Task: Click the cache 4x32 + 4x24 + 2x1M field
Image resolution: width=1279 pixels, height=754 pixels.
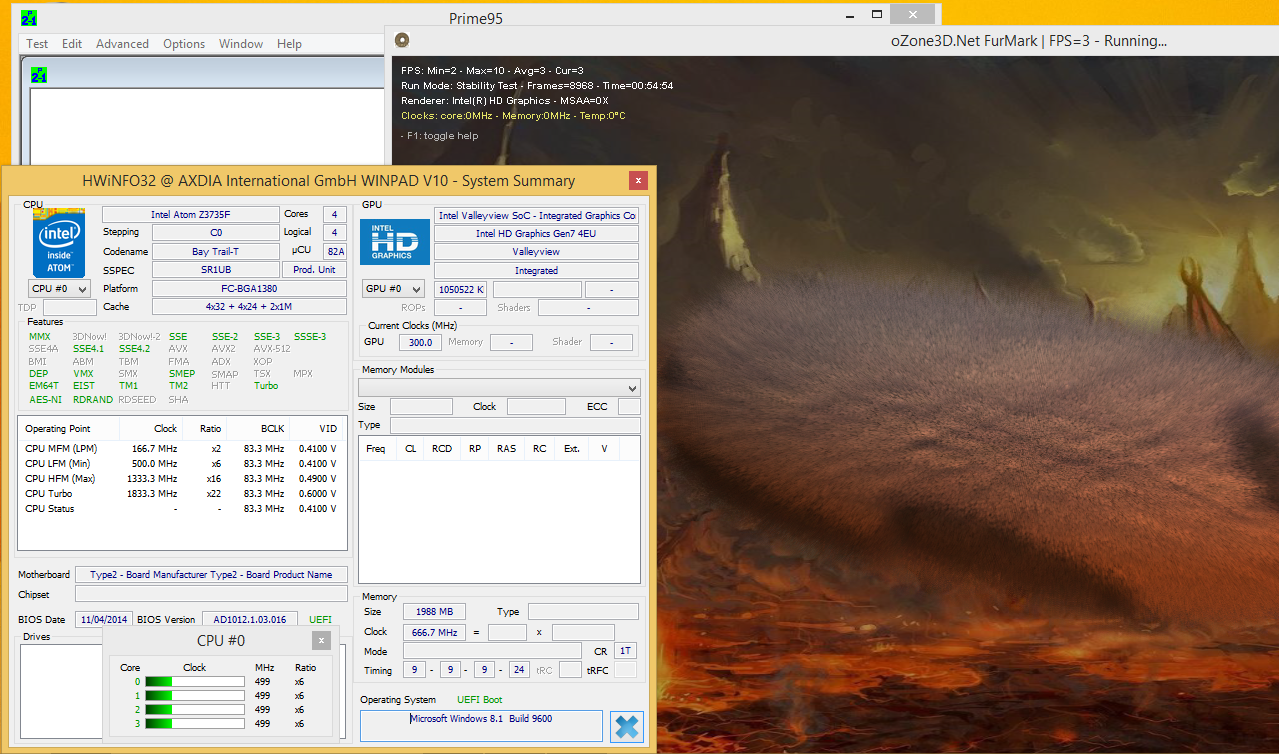Action: (x=249, y=307)
